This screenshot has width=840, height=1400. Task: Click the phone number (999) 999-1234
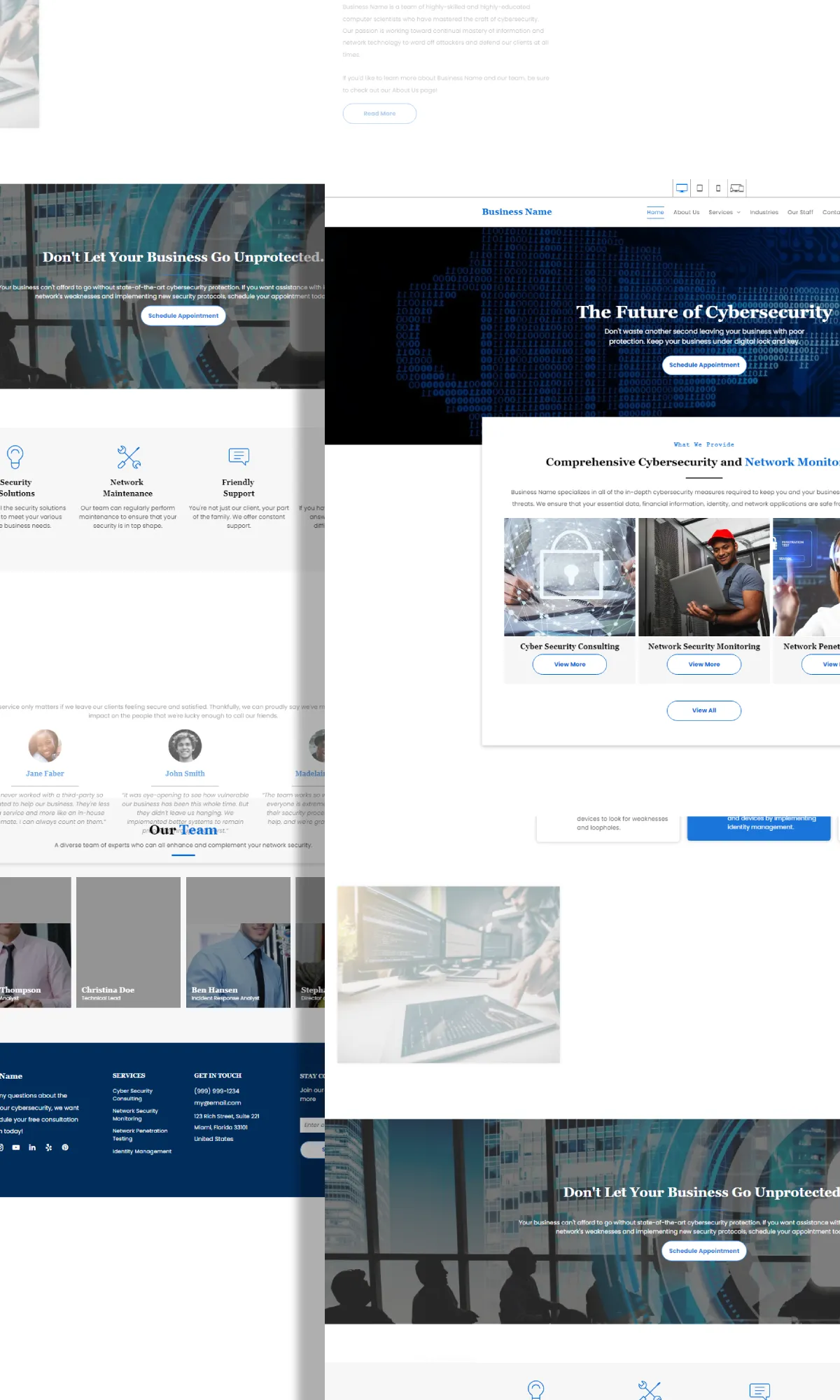pyautogui.click(x=216, y=1091)
